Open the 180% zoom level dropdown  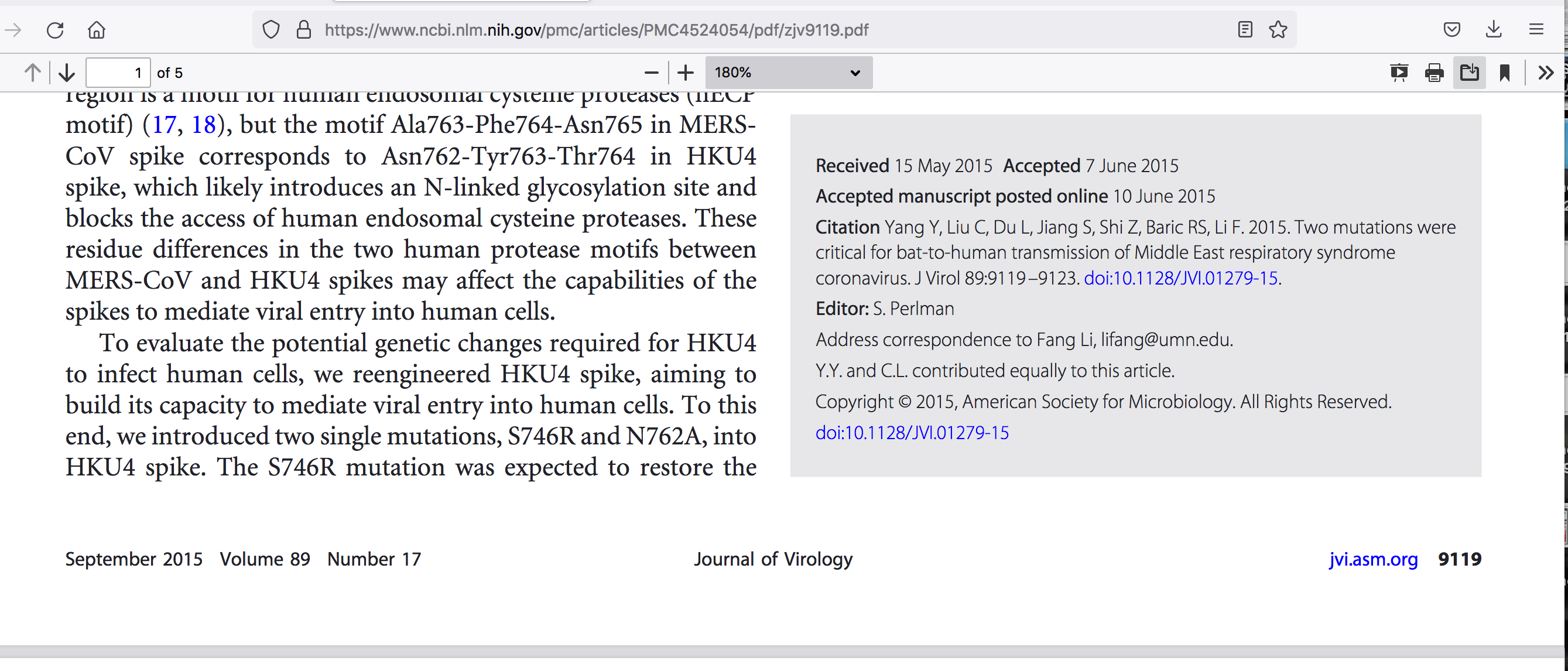coord(788,73)
